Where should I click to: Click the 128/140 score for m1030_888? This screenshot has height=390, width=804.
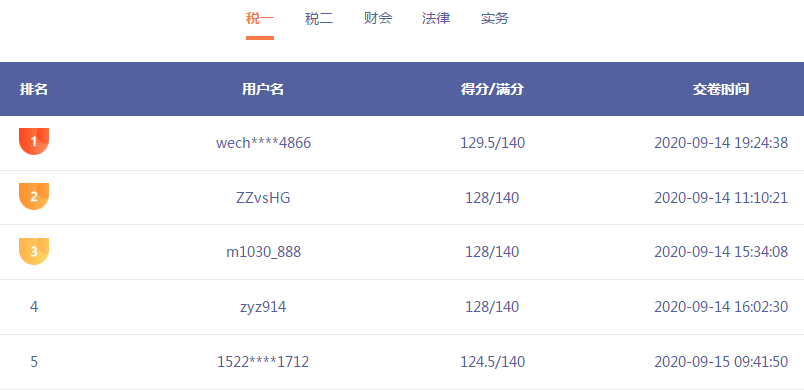(x=492, y=252)
